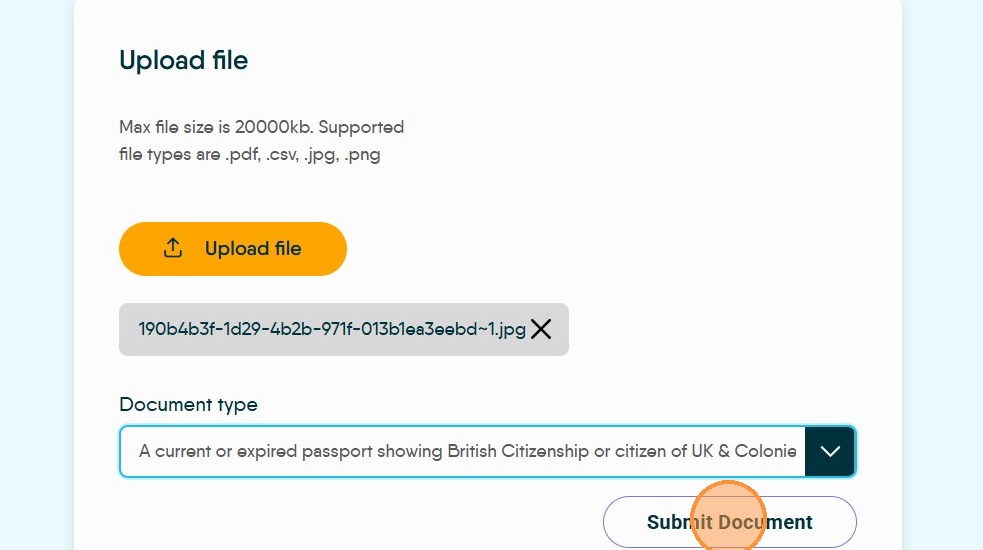Click the Upload file section heading
Image resolution: width=983 pixels, height=550 pixels.
(183, 60)
